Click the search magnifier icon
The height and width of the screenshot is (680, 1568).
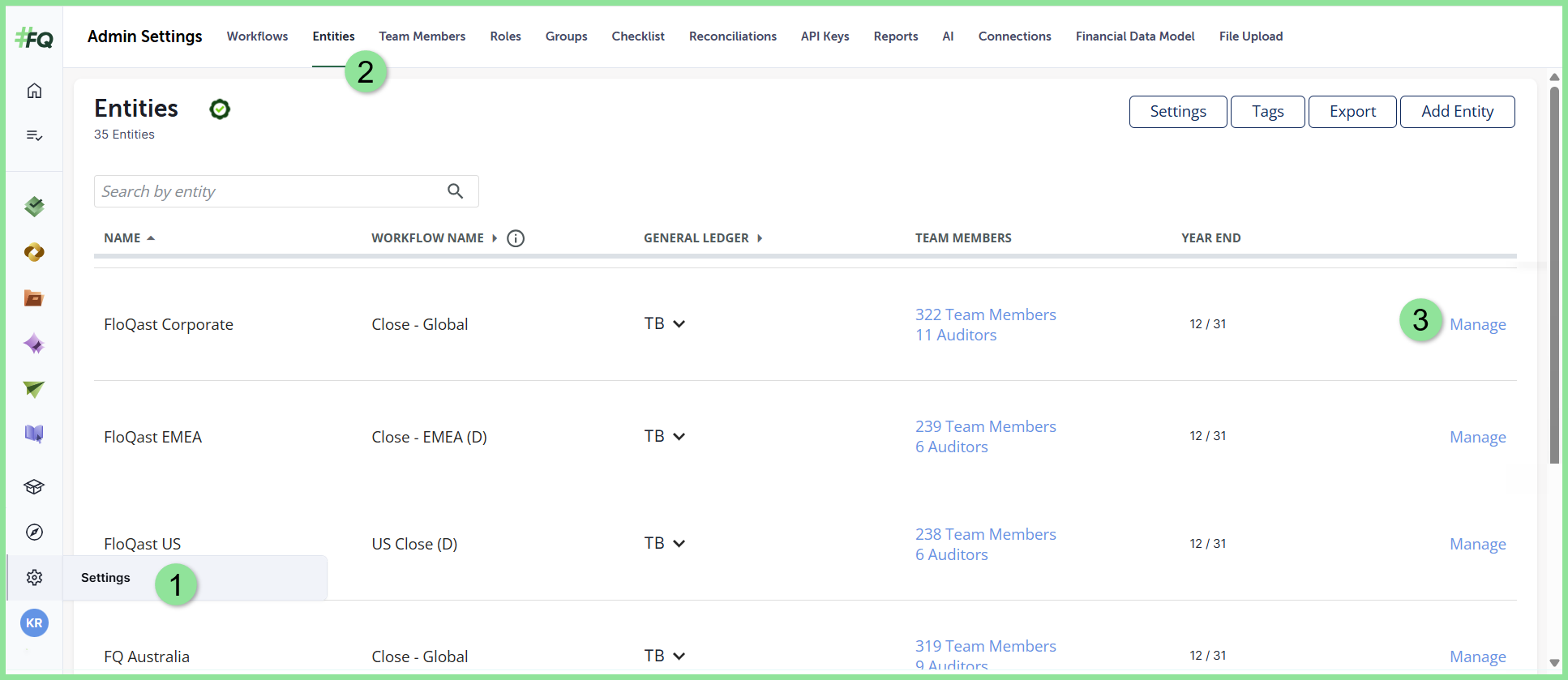pos(456,191)
